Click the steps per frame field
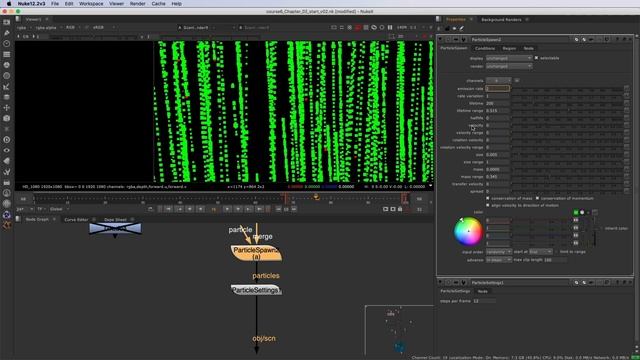The image size is (640, 360). click(x=484, y=301)
